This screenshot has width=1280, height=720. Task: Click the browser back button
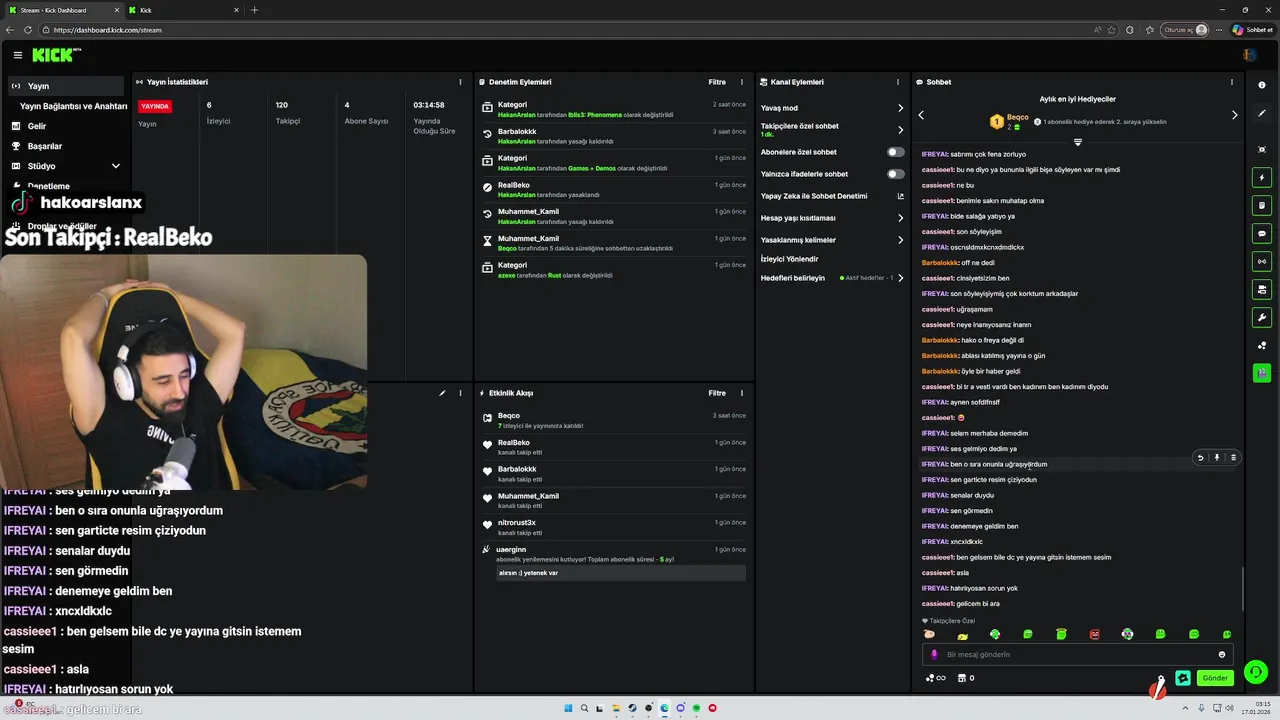point(9,30)
